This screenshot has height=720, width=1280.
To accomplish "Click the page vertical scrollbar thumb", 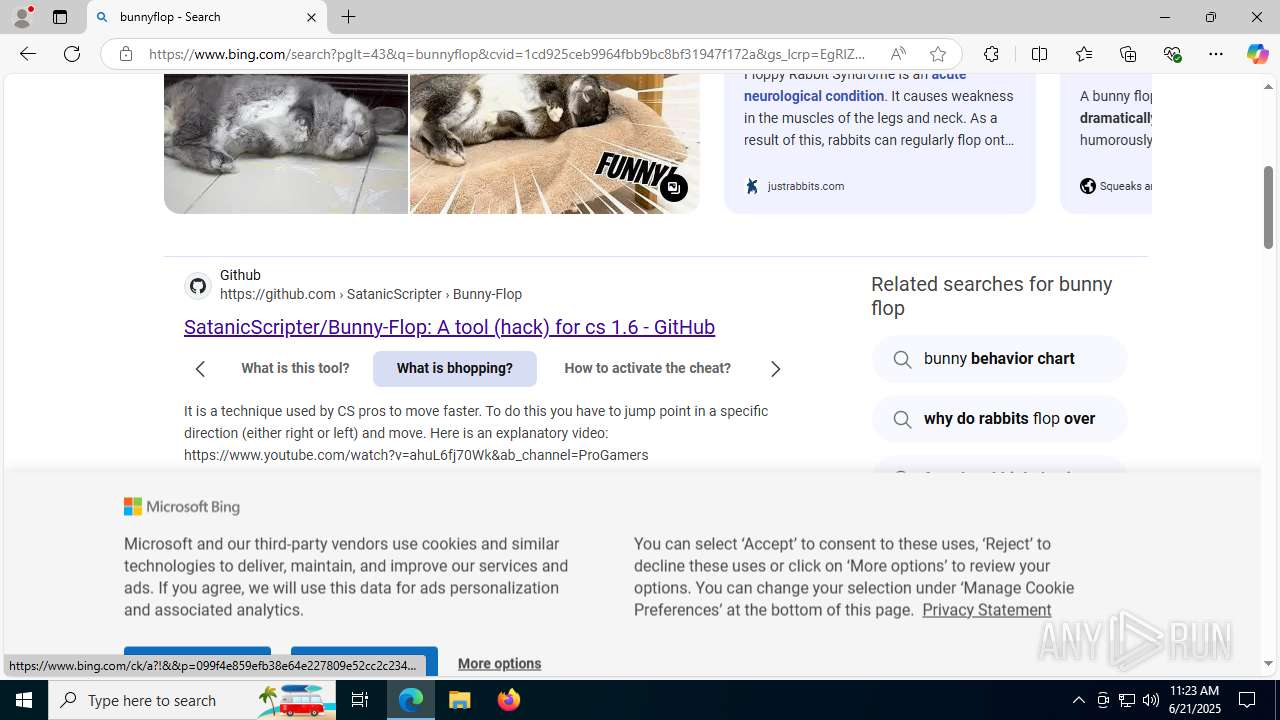I will tap(1268, 207).
